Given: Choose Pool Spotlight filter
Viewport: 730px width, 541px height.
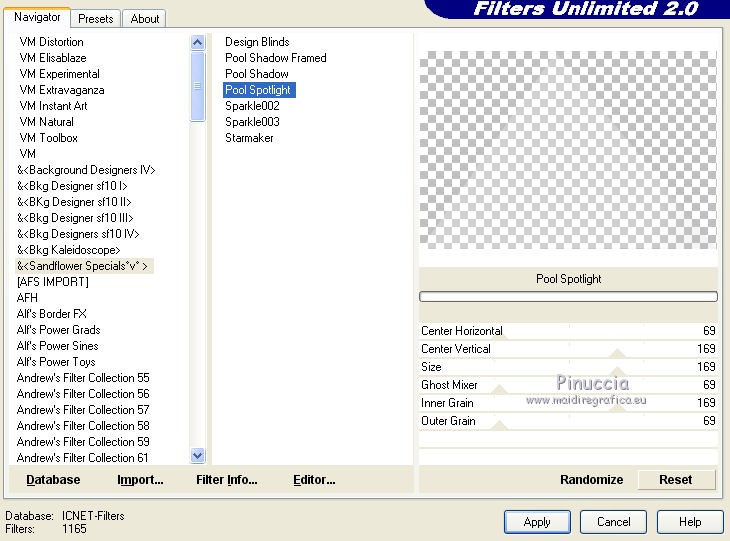Looking at the screenshot, I should (259, 90).
